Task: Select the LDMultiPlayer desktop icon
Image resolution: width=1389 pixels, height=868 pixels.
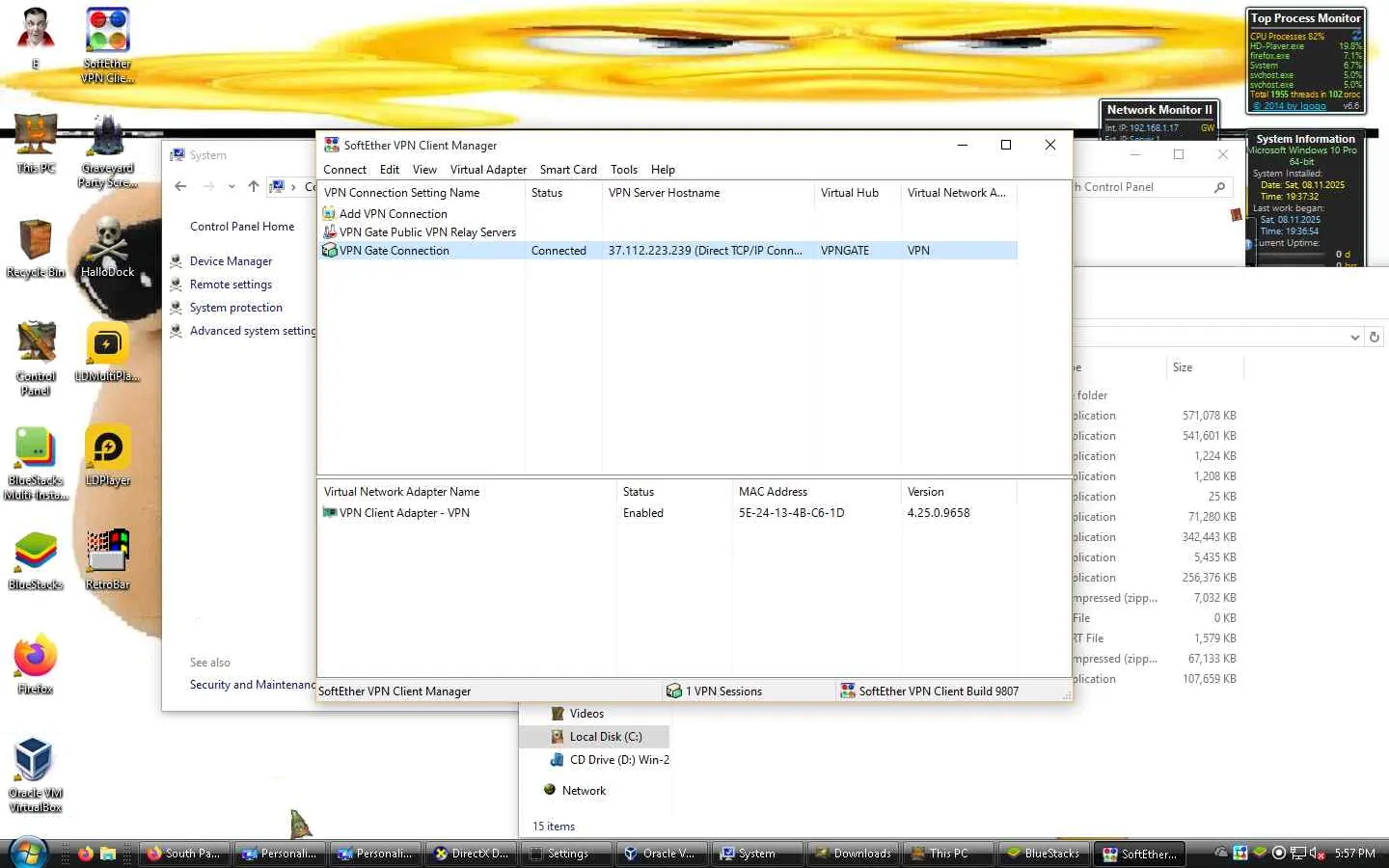Action: (x=107, y=352)
